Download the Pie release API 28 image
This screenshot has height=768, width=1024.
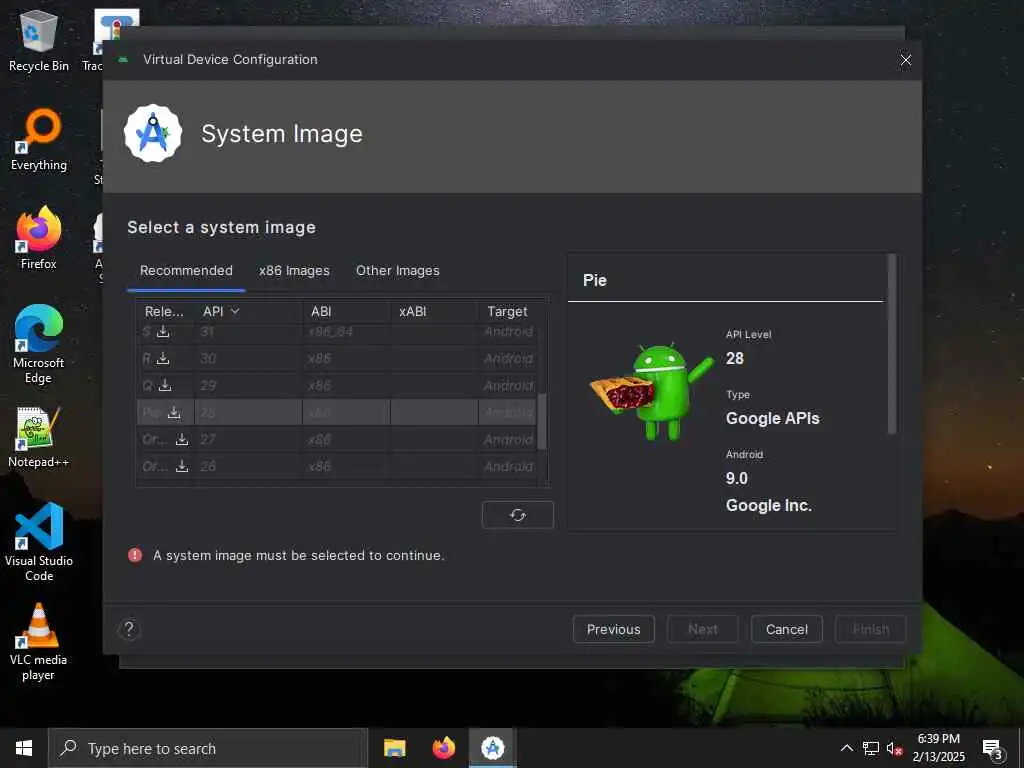[x=174, y=412]
